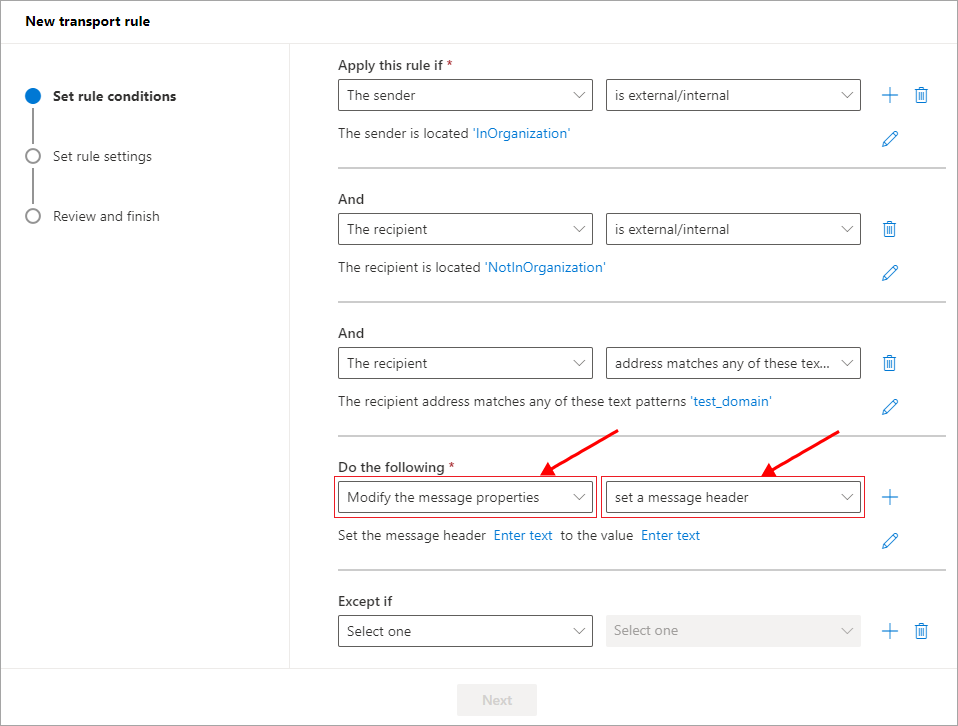Jump to 'Review and finish' step
The image size is (958, 726).
(106, 216)
